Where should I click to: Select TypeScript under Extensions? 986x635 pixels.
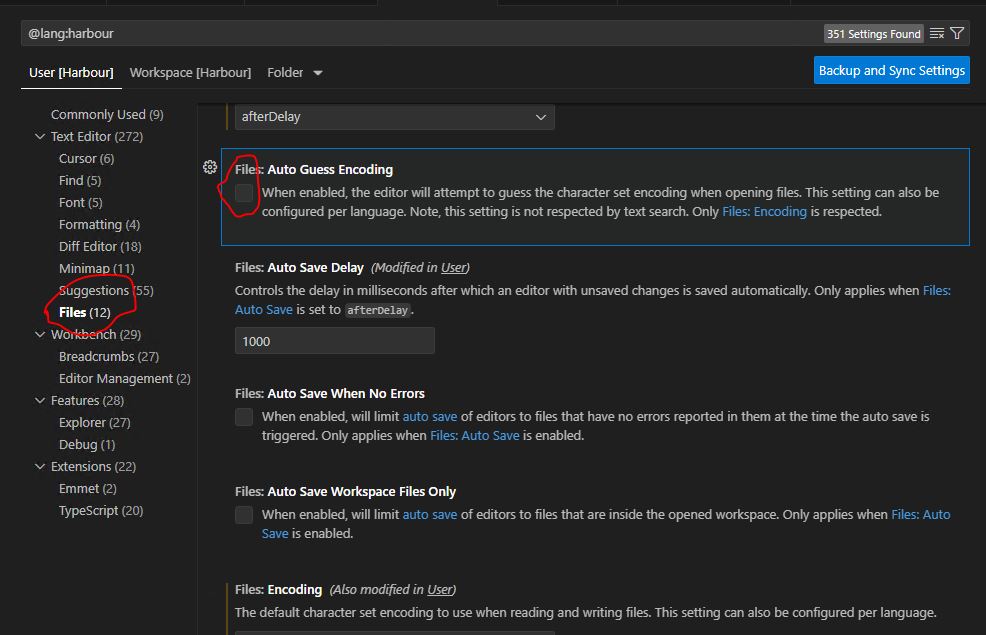pos(101,511)
